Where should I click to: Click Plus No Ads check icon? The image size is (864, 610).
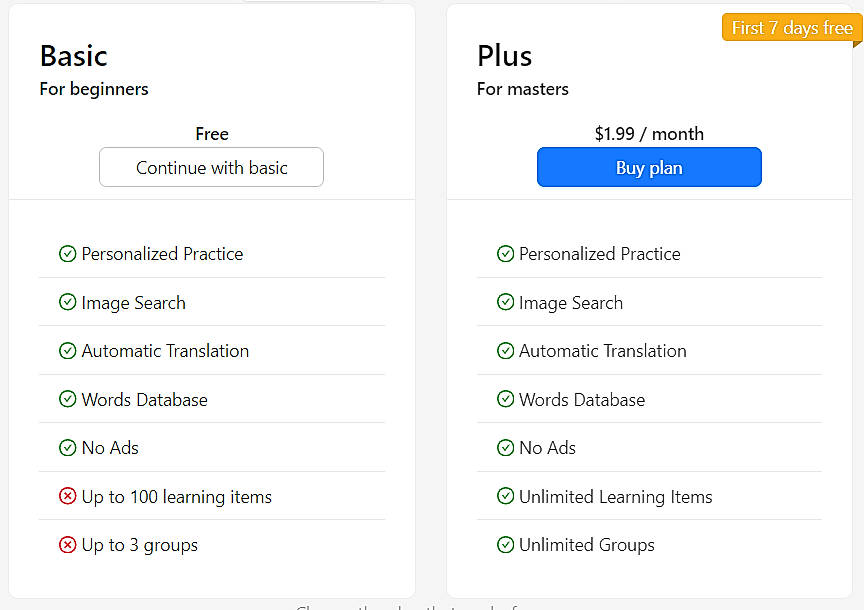point(505,447)
